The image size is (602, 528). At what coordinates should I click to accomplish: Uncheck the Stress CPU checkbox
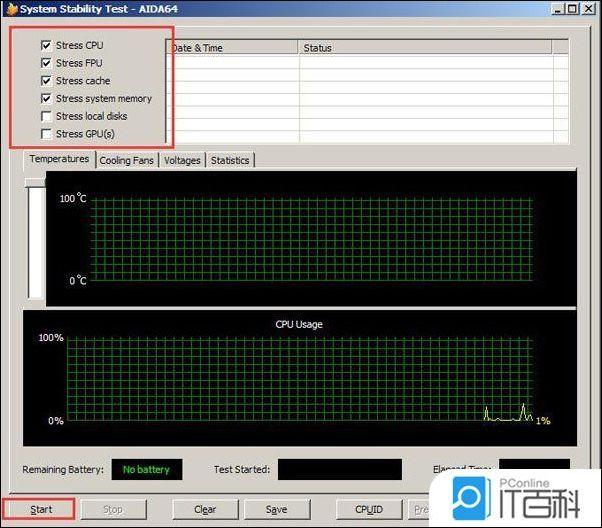tap(46, 45)
